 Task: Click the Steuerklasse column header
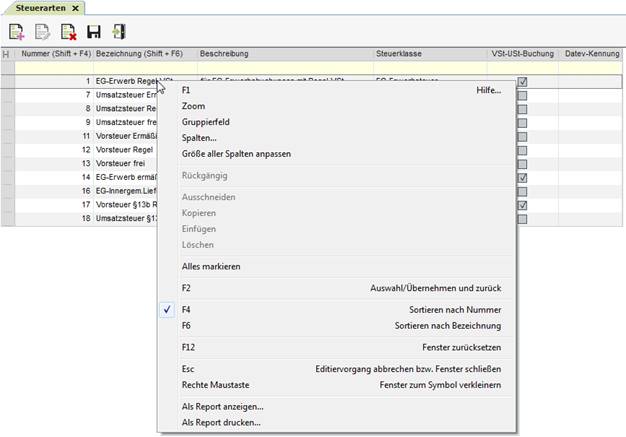click(x=430, y=54)
